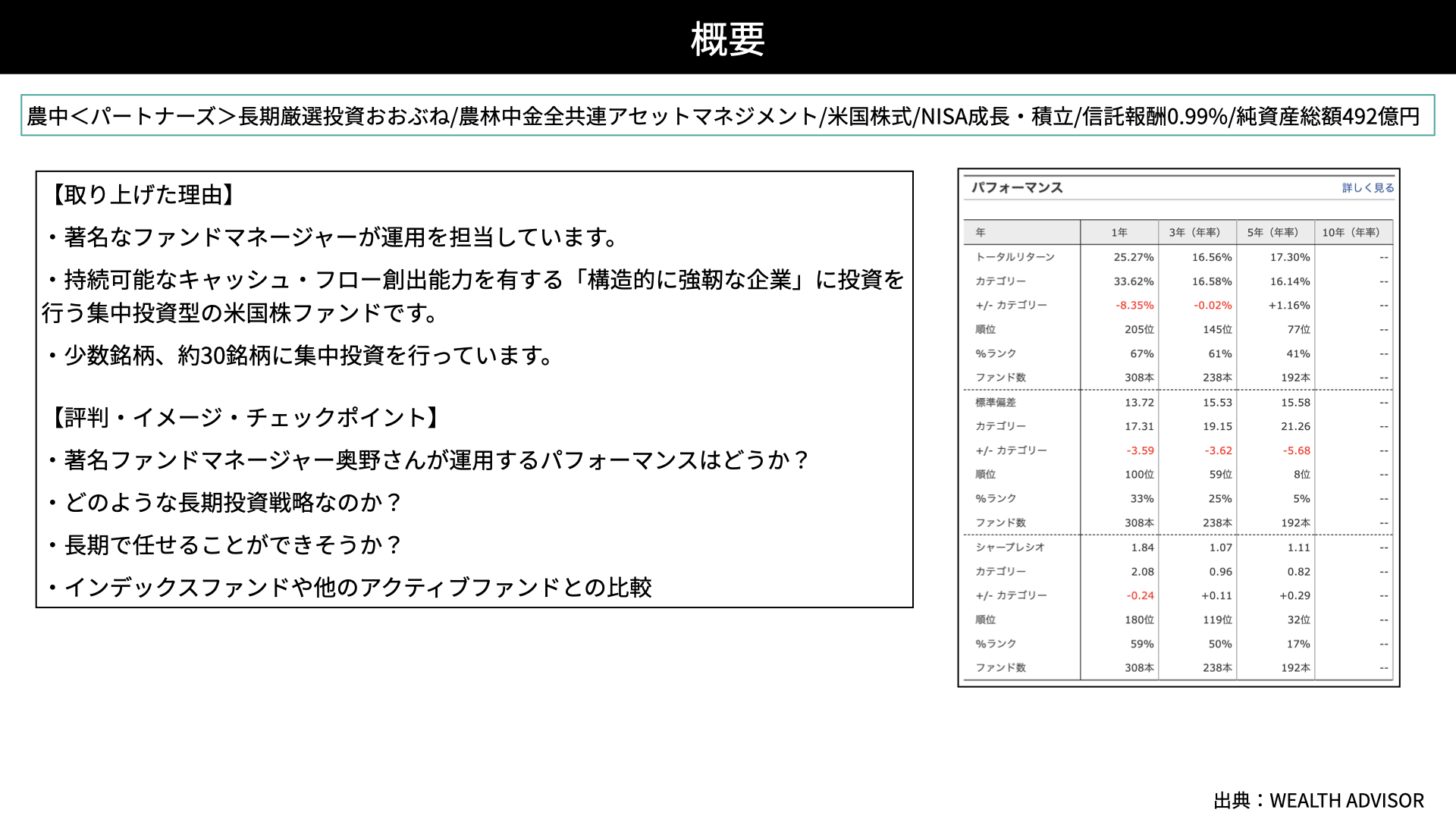
Task: Select the 77位 rank cell
Action: point(1298,329)
